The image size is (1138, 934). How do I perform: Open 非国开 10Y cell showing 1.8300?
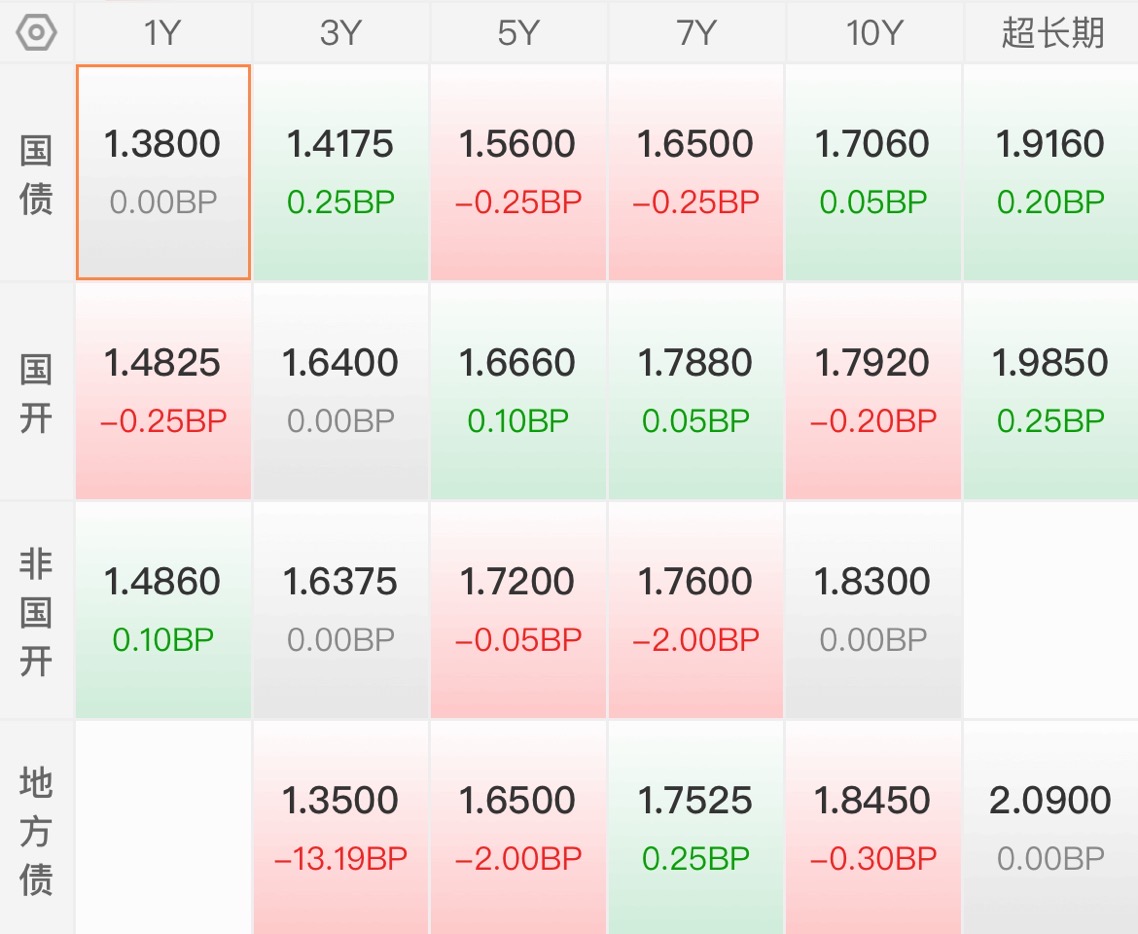874,610
